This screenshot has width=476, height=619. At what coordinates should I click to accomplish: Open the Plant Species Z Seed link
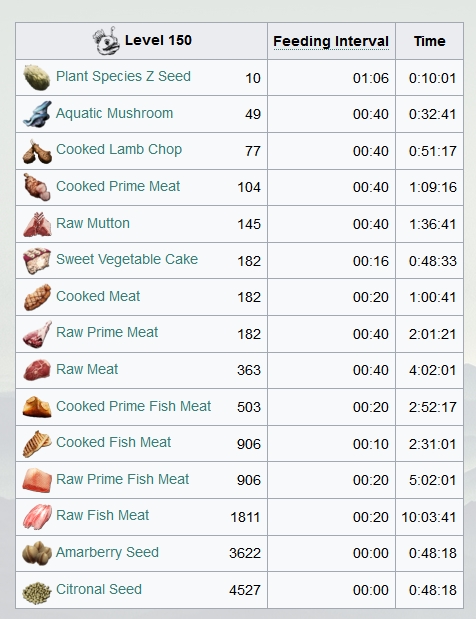coord(123,76)
